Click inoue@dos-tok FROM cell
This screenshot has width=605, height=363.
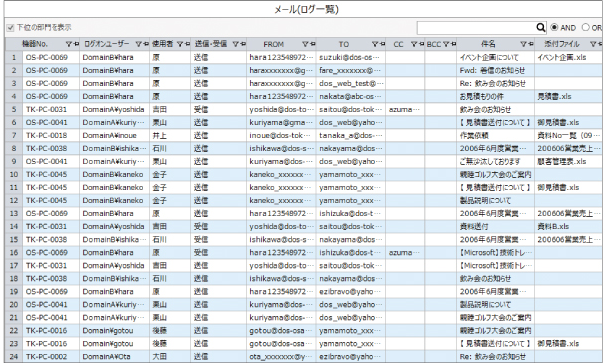click(280, 135)
